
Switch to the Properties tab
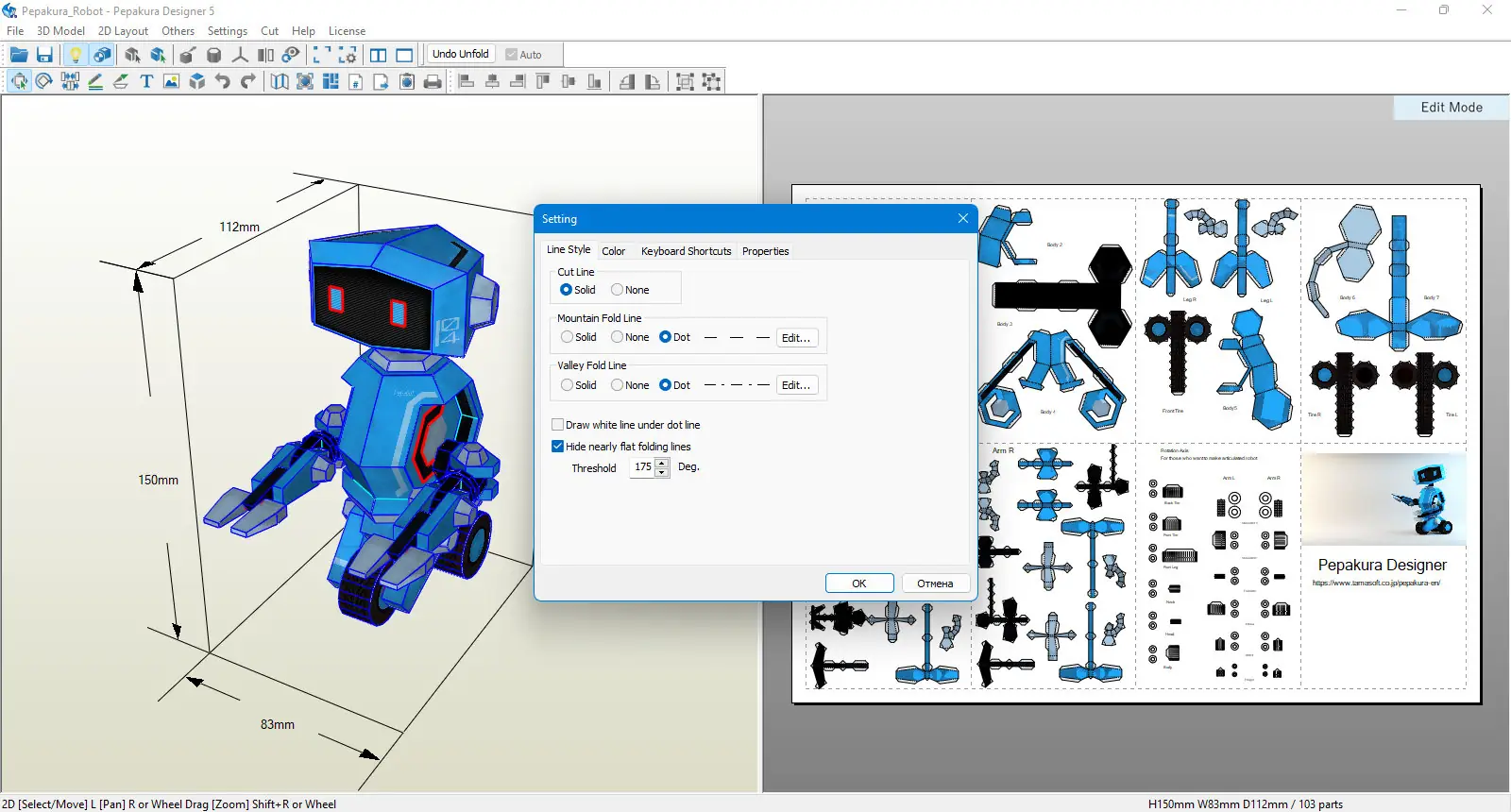765,251
